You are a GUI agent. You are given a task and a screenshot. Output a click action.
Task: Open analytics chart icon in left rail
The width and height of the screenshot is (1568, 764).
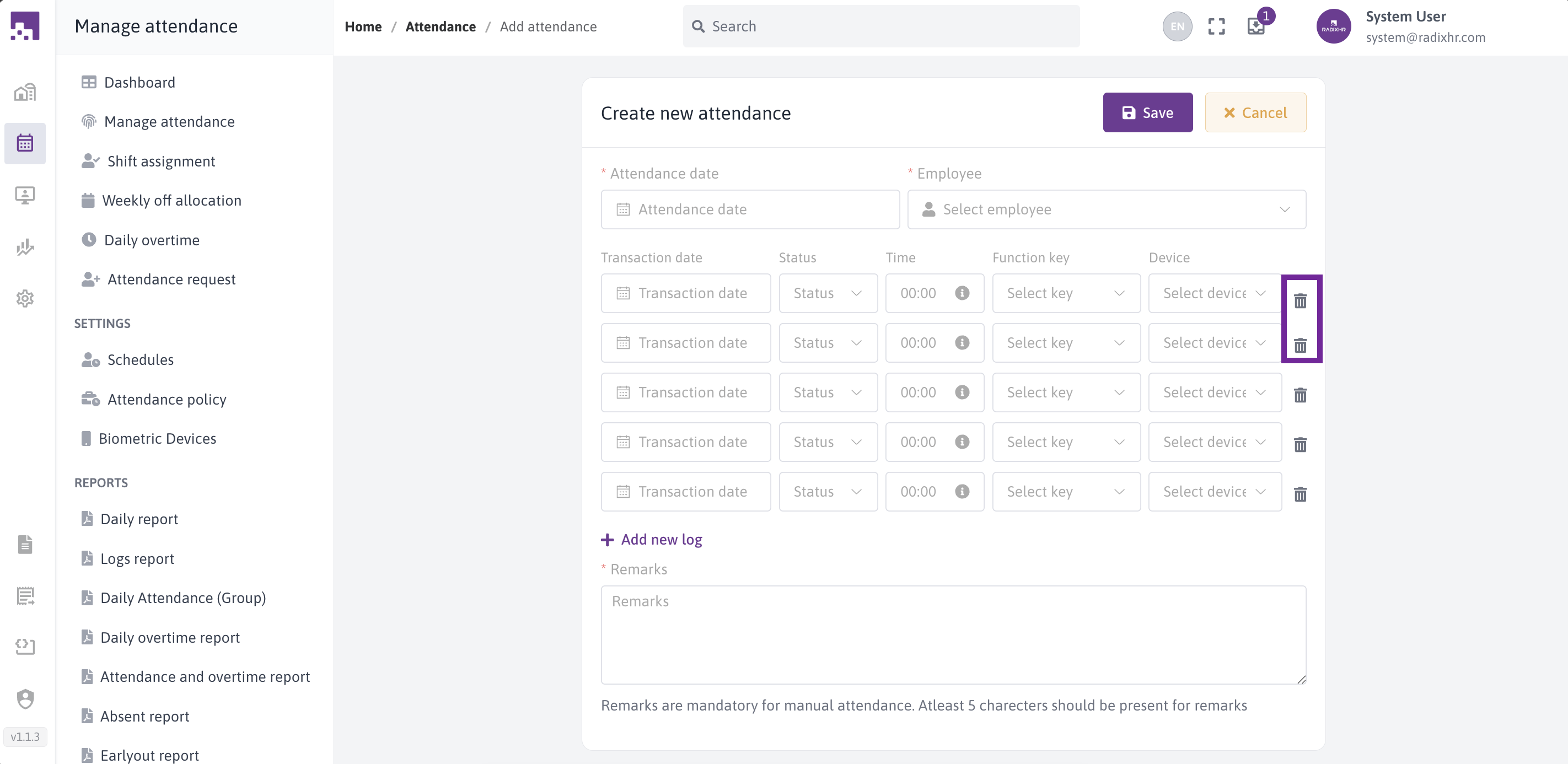[x=25, y=246]
